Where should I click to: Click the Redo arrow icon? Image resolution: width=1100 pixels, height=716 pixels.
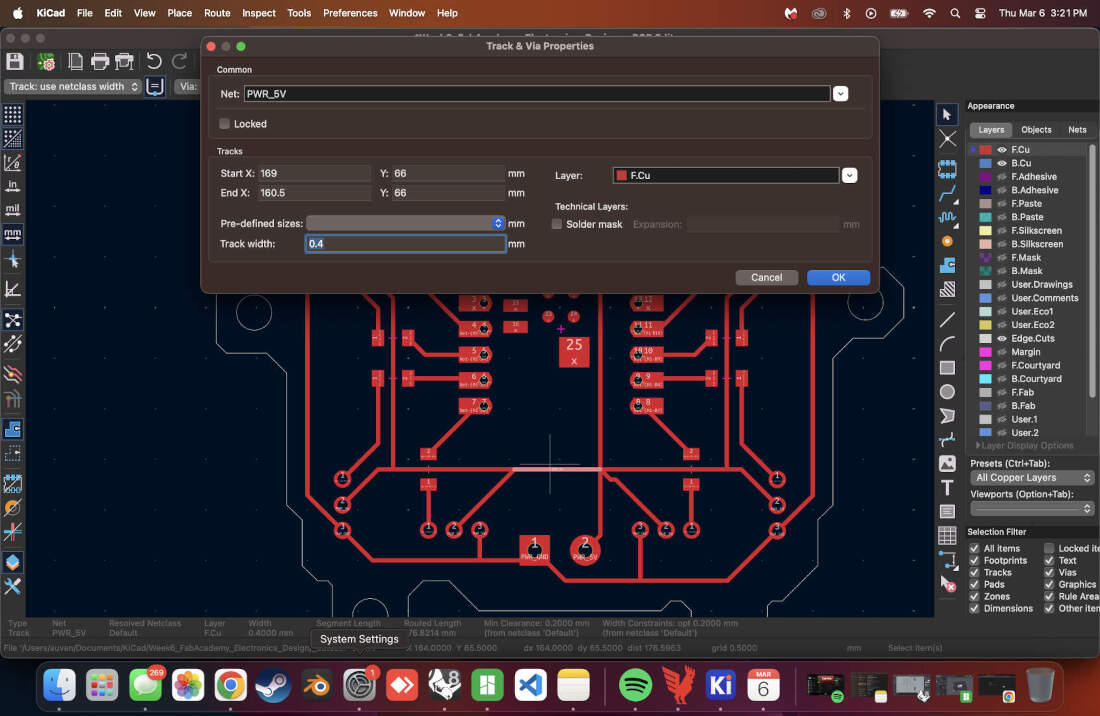(180, 62)
